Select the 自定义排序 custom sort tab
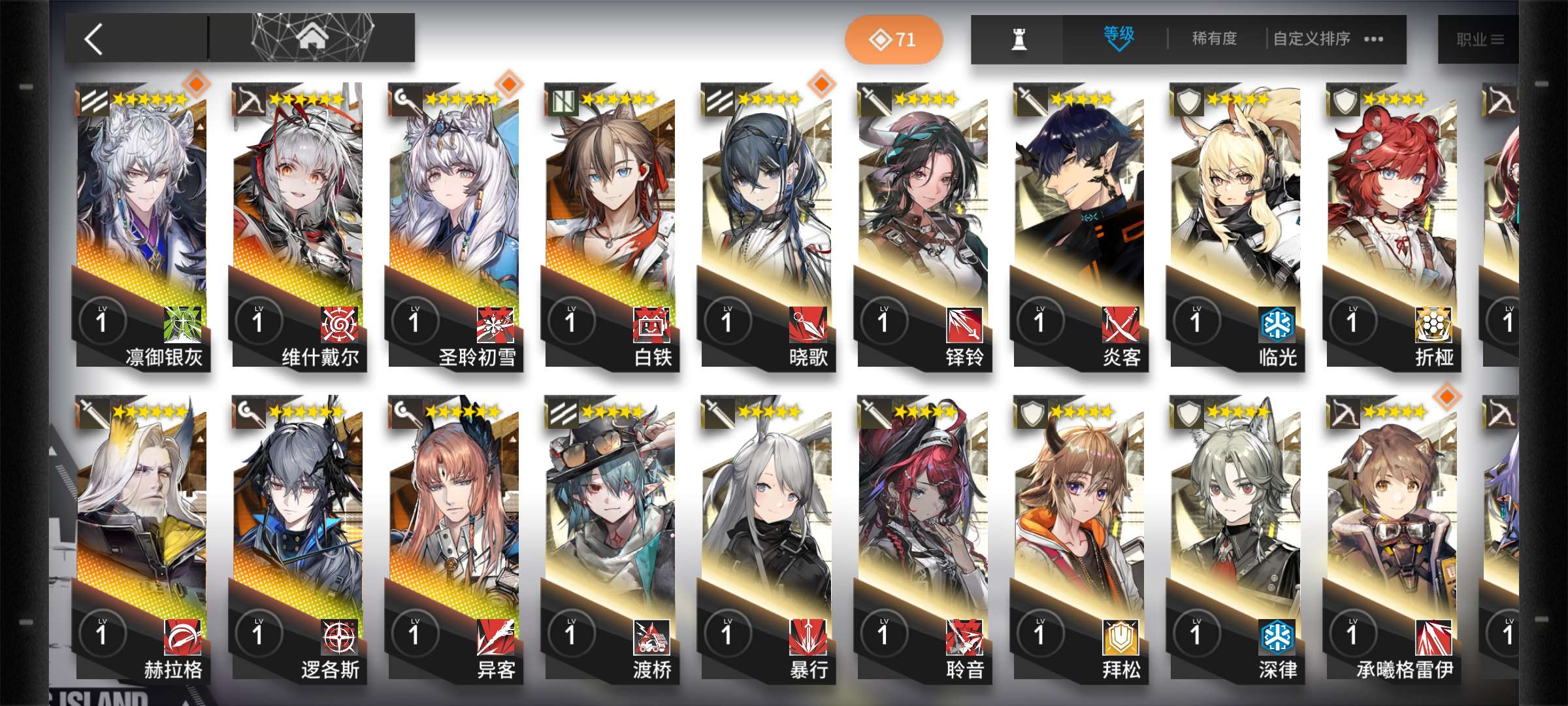This screenshot has width=1568, height=706. tap(1311, 39)
